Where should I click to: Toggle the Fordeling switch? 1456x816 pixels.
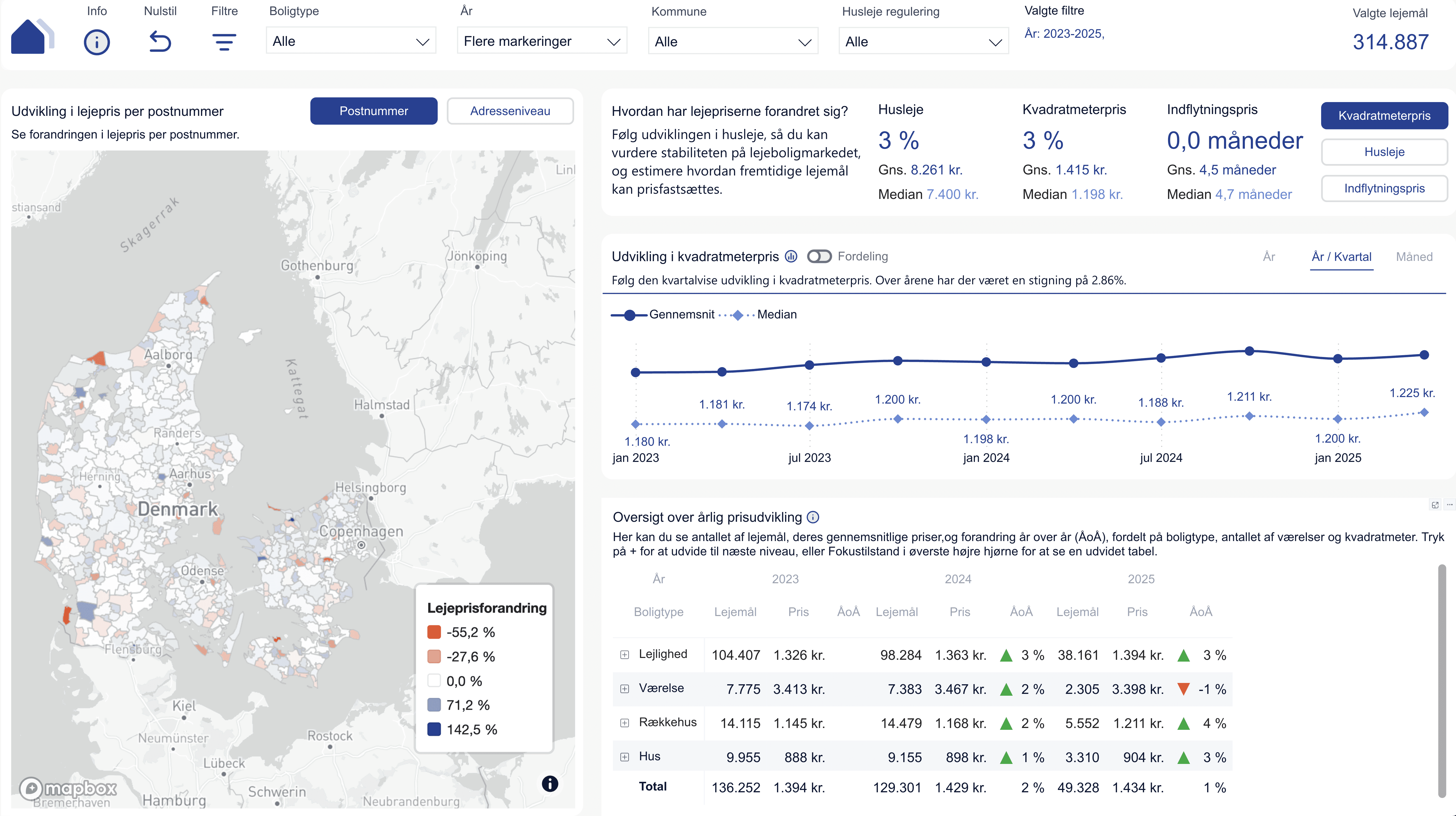[x=819, y=256]
